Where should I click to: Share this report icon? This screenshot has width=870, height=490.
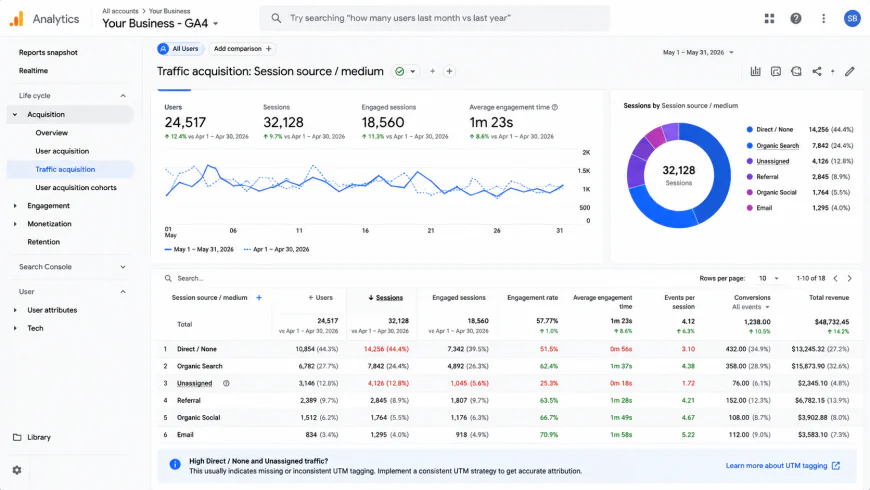pyautogui.click(x=817, y=71)
